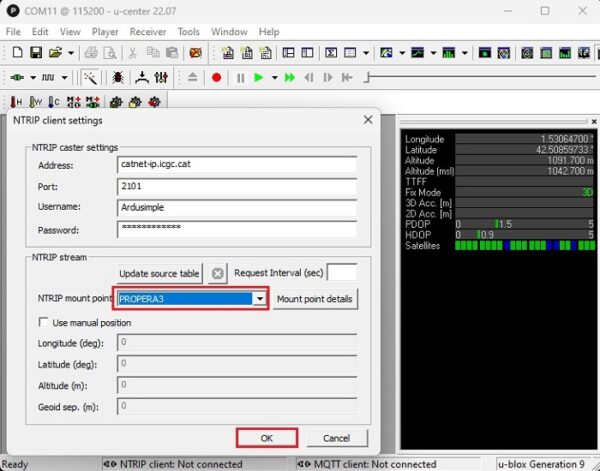The width and height of the screenshot is (600, 471).
Task: Click the Update source table button
Action: pyautogui.click(x=160, y=273)
